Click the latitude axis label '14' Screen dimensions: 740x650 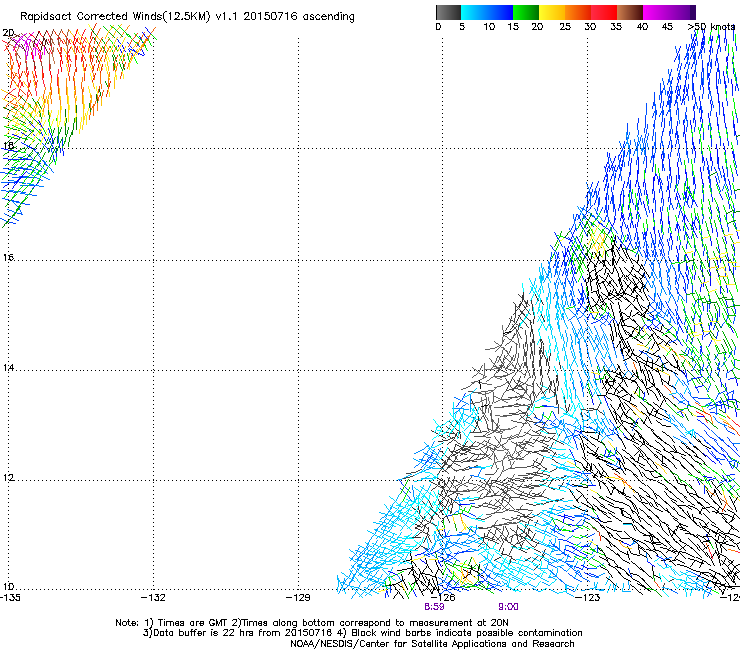(8, 367)
